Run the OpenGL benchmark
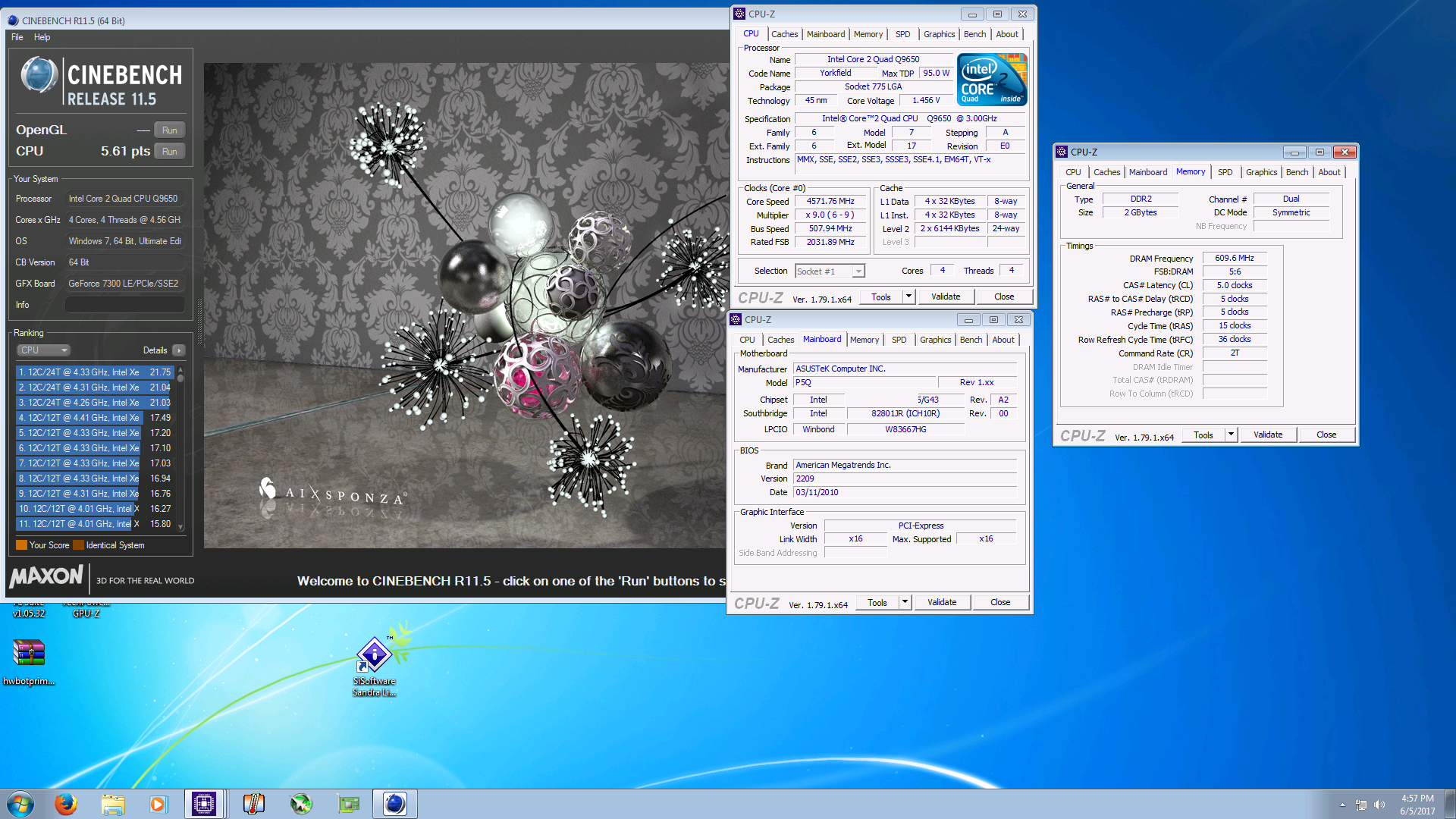Image resolution: width=1456 pixels, height=819 pixels. pos(170,130)
